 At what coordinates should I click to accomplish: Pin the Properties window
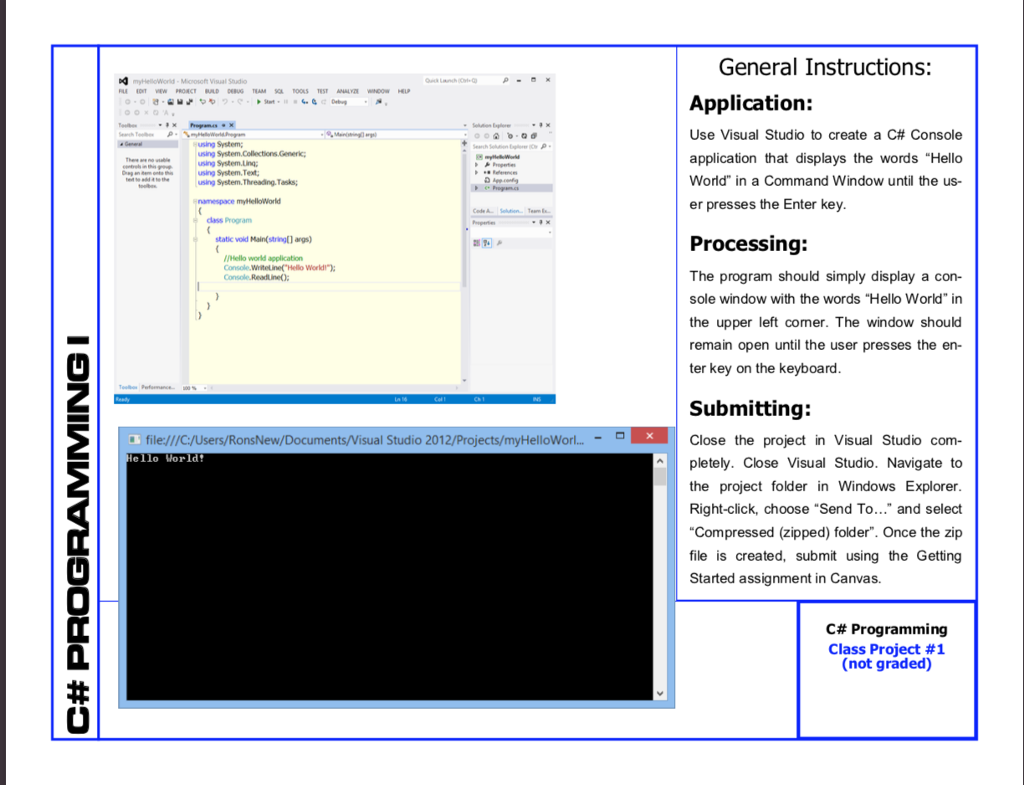541,222
